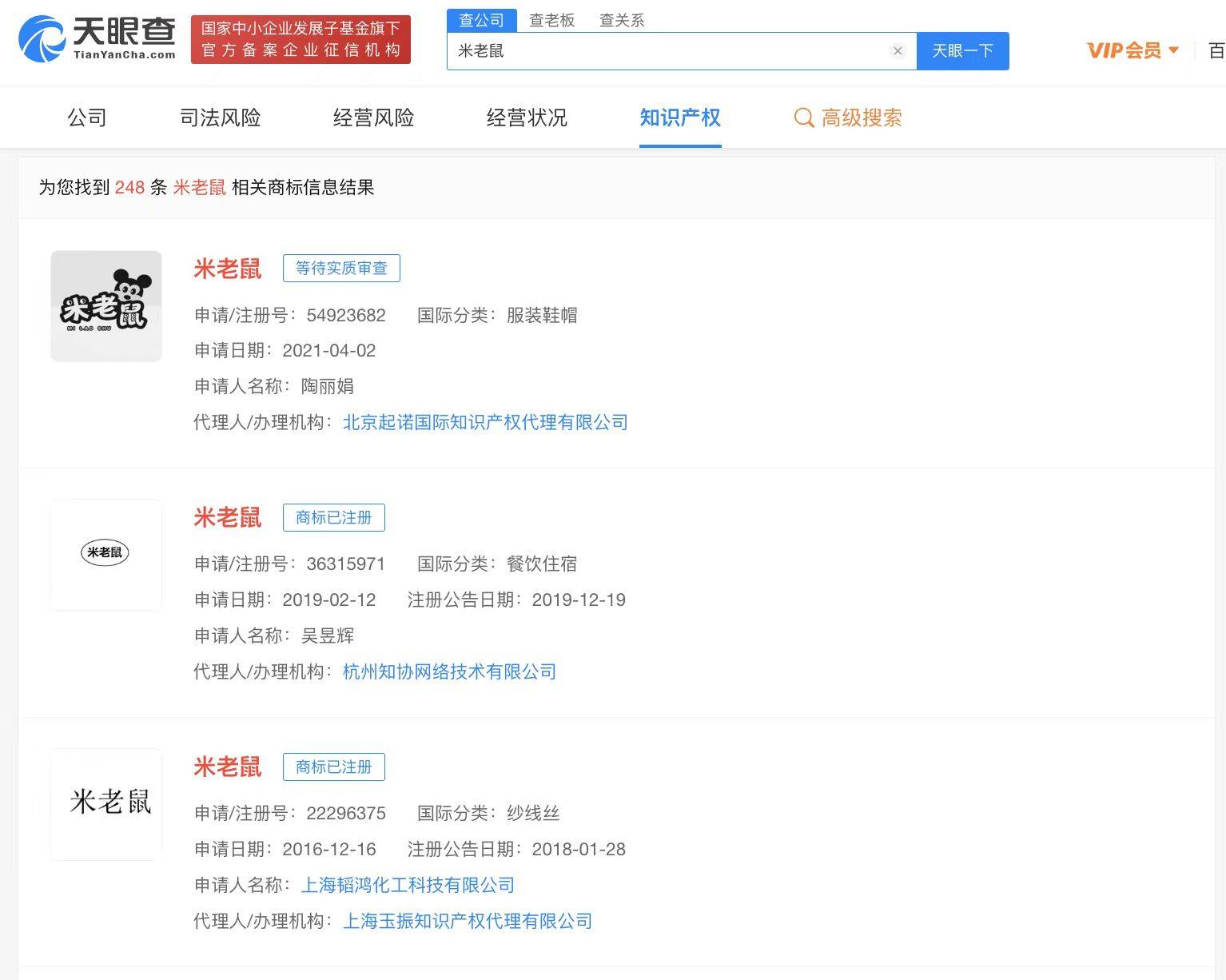
Task: Click applicant name 吴昱辉
Action: (328, 635)
